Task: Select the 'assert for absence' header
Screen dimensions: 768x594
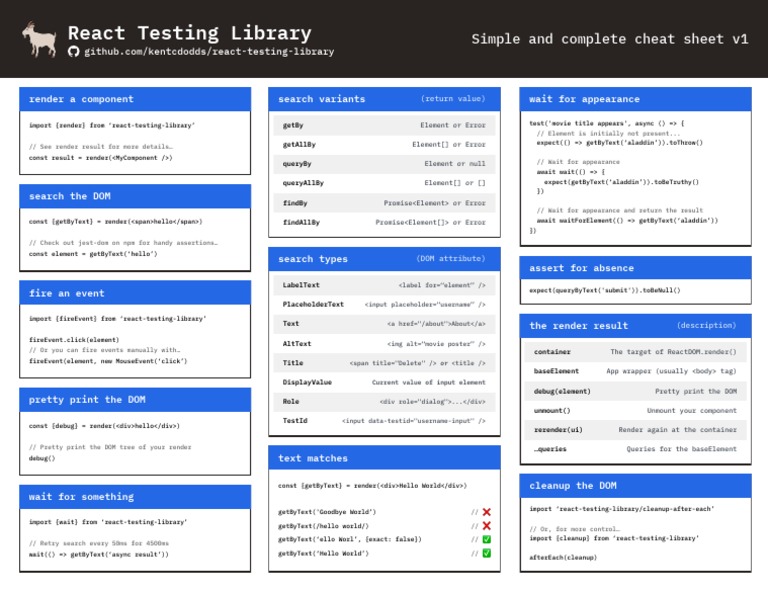Action: (x=635, y=268)
